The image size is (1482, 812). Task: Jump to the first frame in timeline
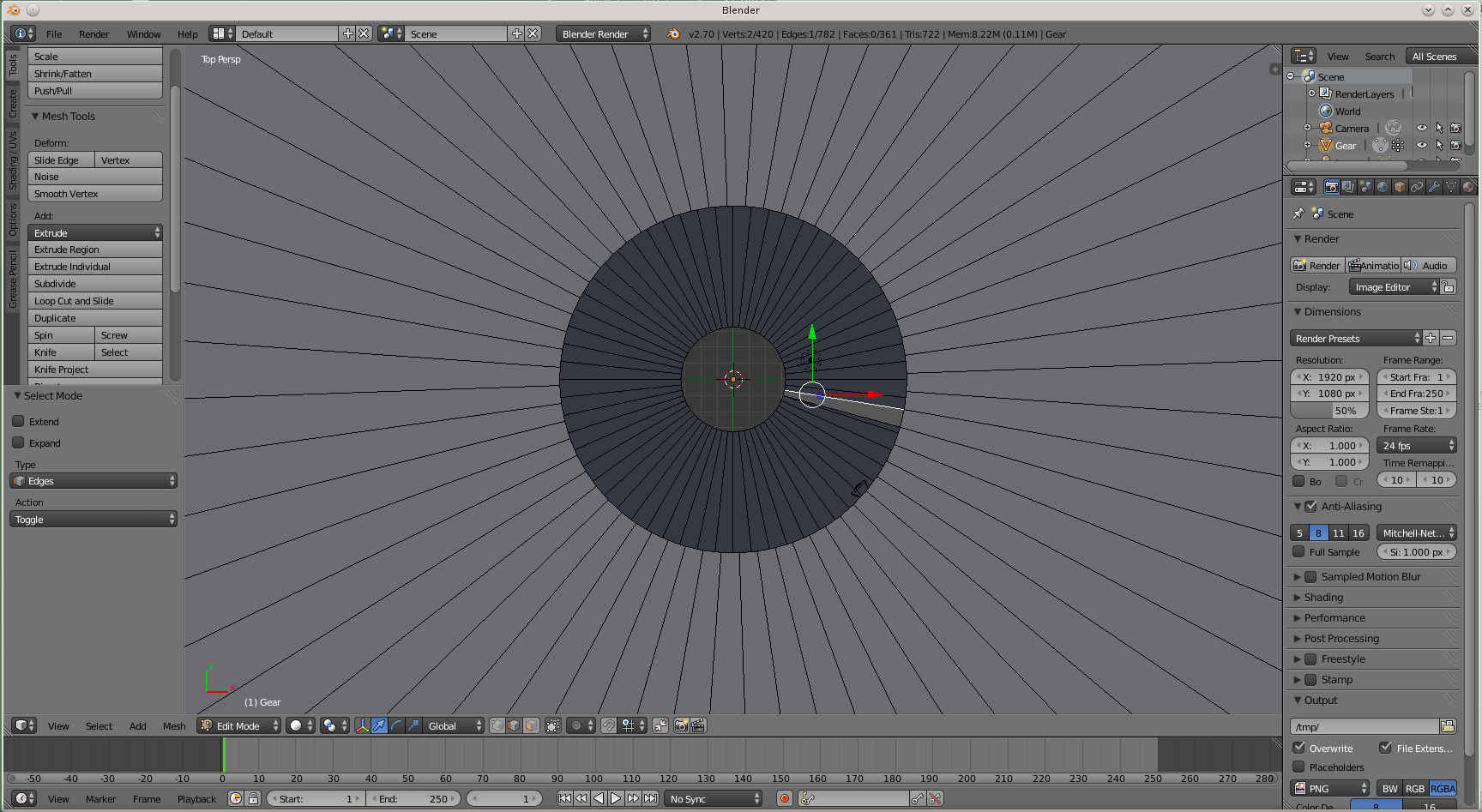point(564,798)
